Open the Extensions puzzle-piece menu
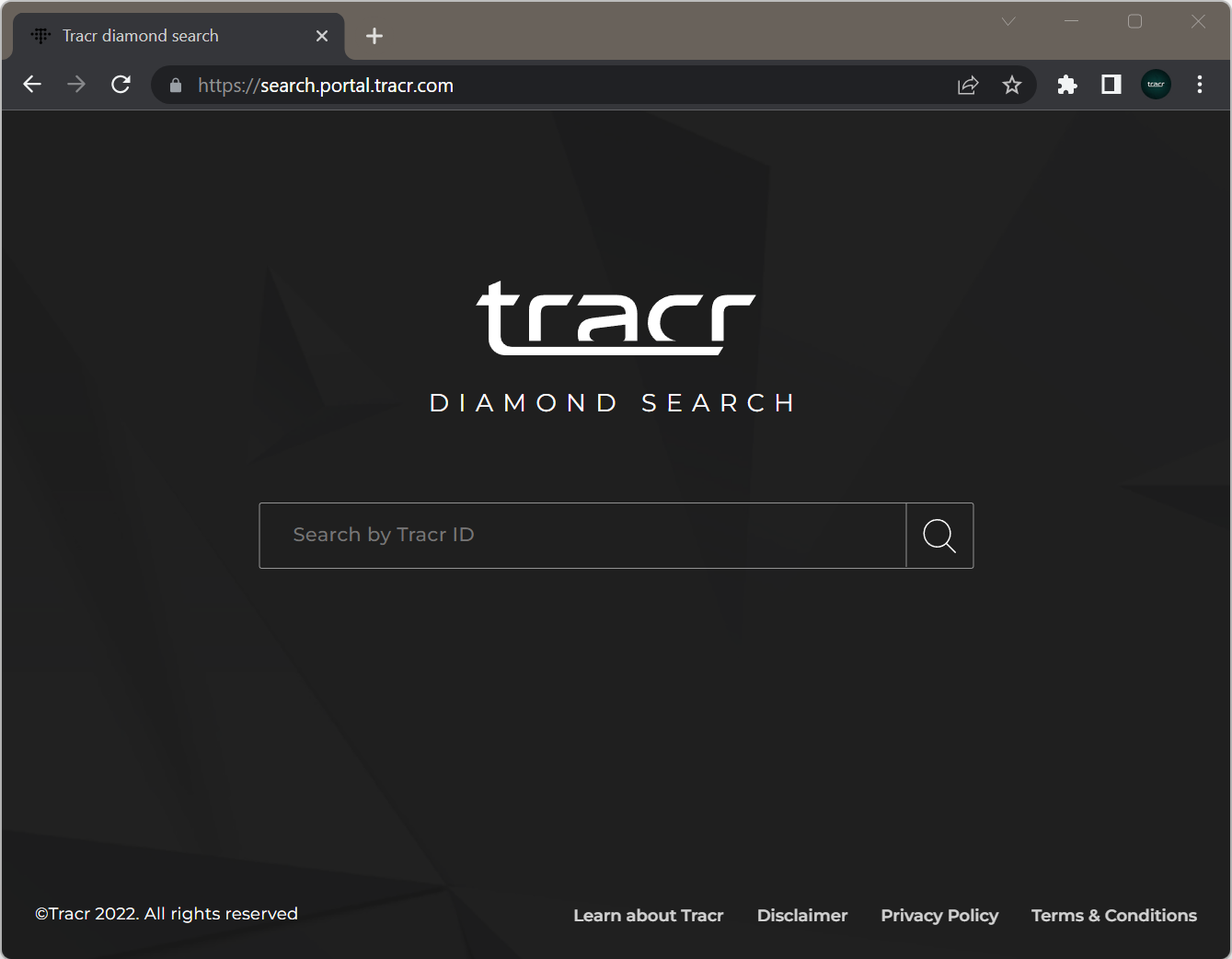The height and width of the screenshot is (959, 1232). pyautogui.click(x=1067, y=85)
